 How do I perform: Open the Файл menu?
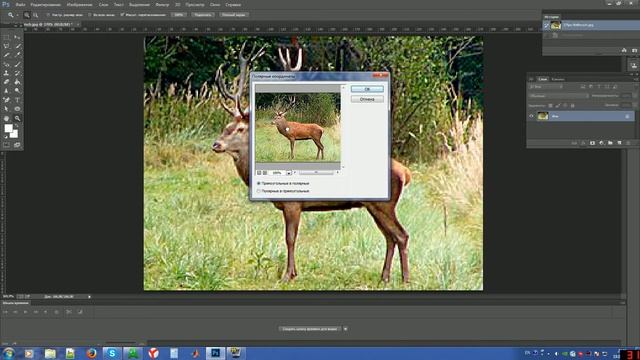(20, 4)
